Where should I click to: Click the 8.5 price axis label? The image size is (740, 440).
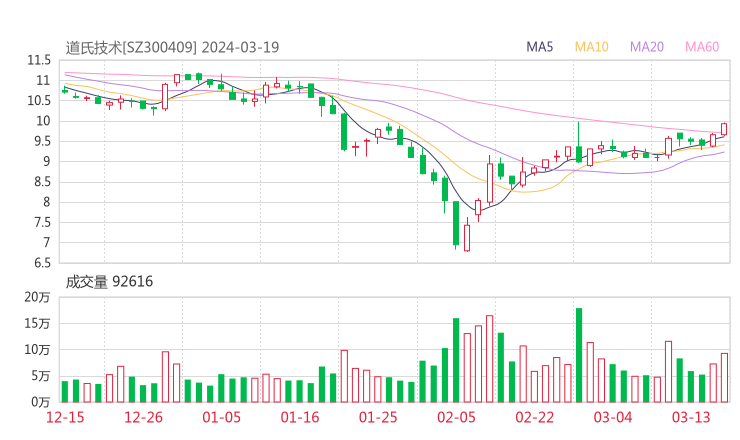42,182
